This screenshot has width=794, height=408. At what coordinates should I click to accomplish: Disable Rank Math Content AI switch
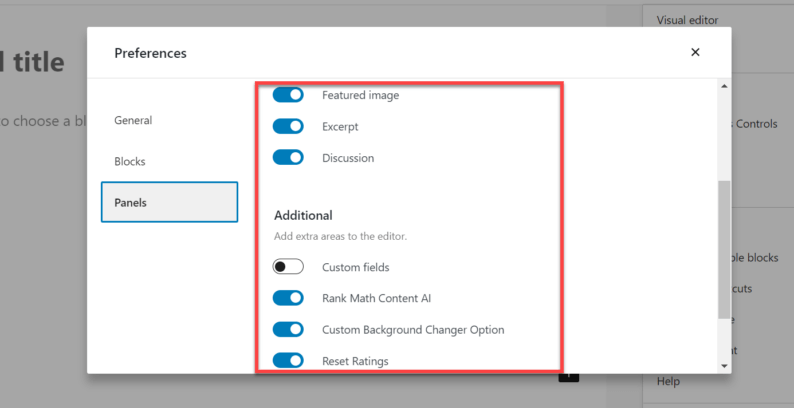pyautogui.click(x=288, y=298)
